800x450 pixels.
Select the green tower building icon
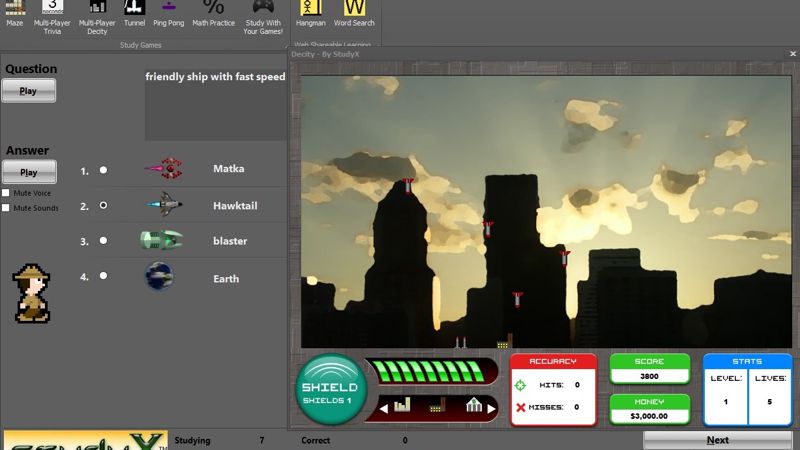pyautogui.click(x=402, y=405)
